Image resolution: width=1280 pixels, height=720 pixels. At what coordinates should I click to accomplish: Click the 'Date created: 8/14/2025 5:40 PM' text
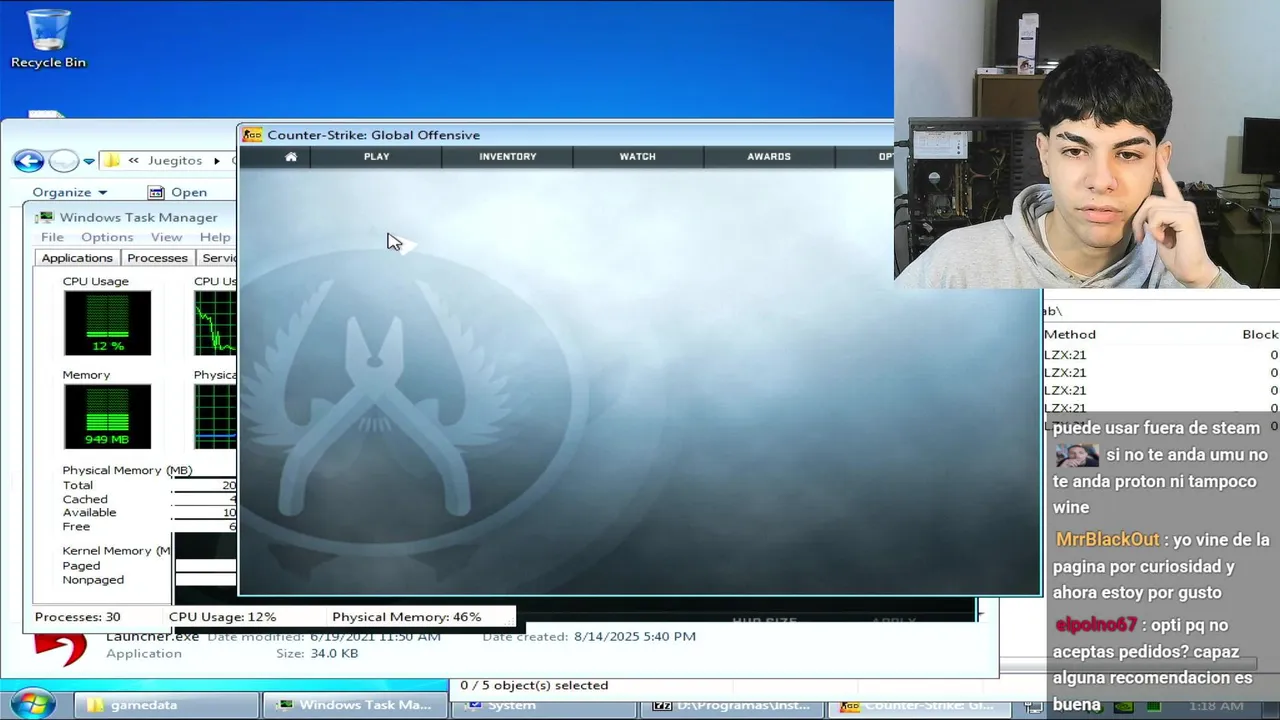click(x=589, y=636)
